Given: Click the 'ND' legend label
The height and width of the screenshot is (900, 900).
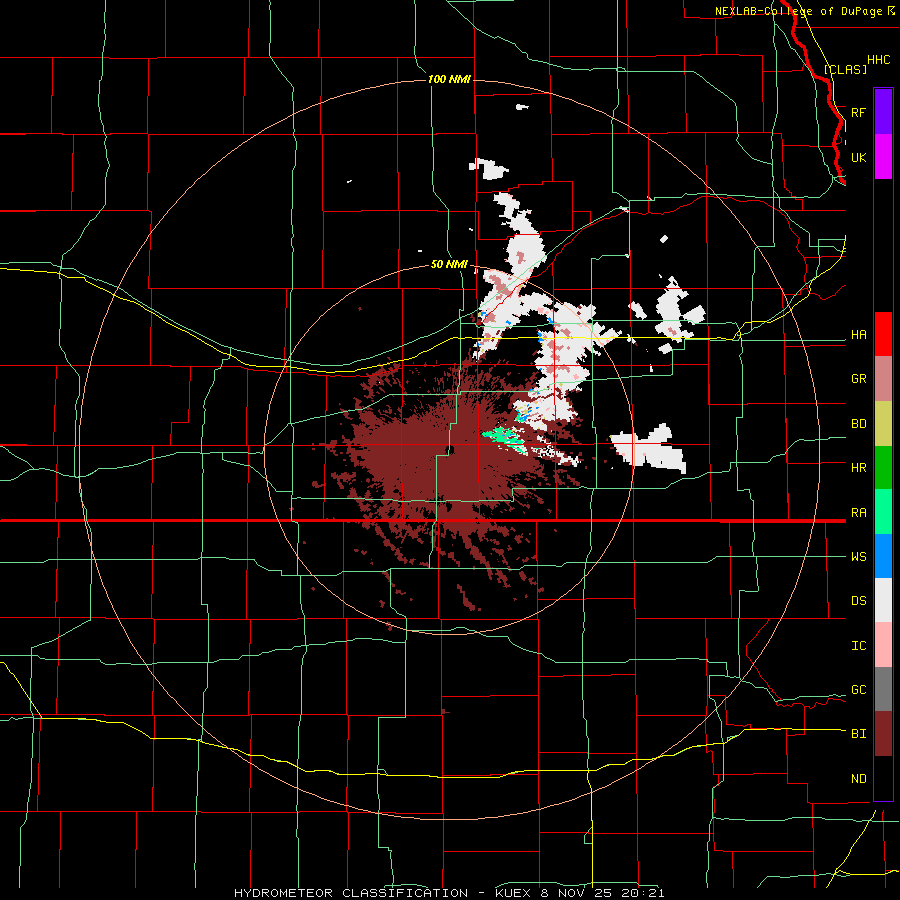Looking at the screenshot, I should pos(858,778).
